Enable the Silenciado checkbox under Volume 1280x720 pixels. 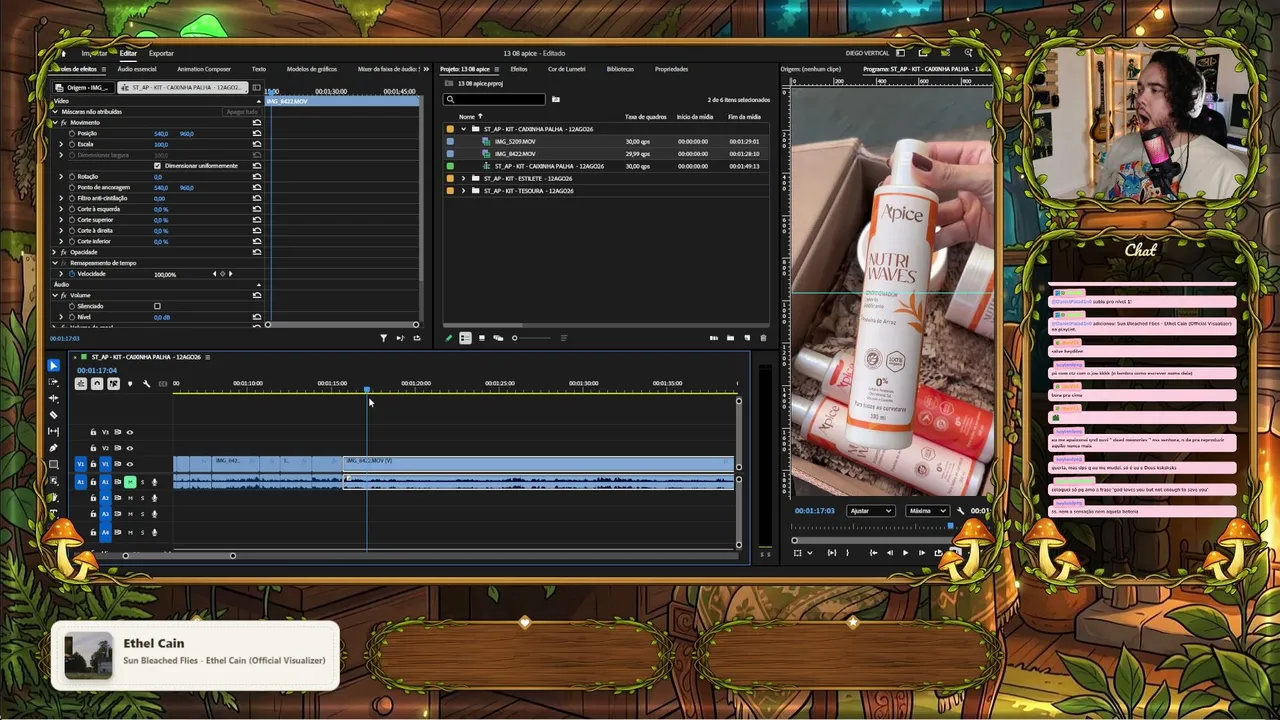[x=157, y=306]
